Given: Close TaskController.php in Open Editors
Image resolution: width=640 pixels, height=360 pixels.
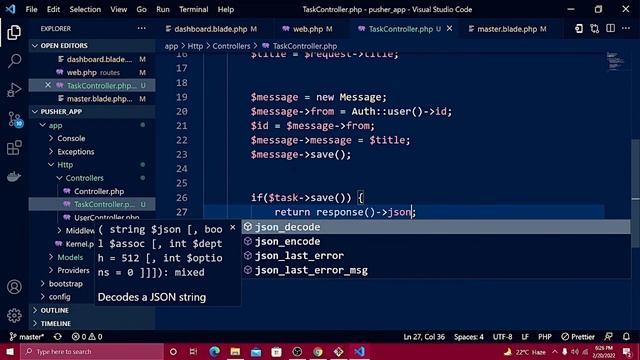Looking at the screenshot, I should click(x=48, y=85).
